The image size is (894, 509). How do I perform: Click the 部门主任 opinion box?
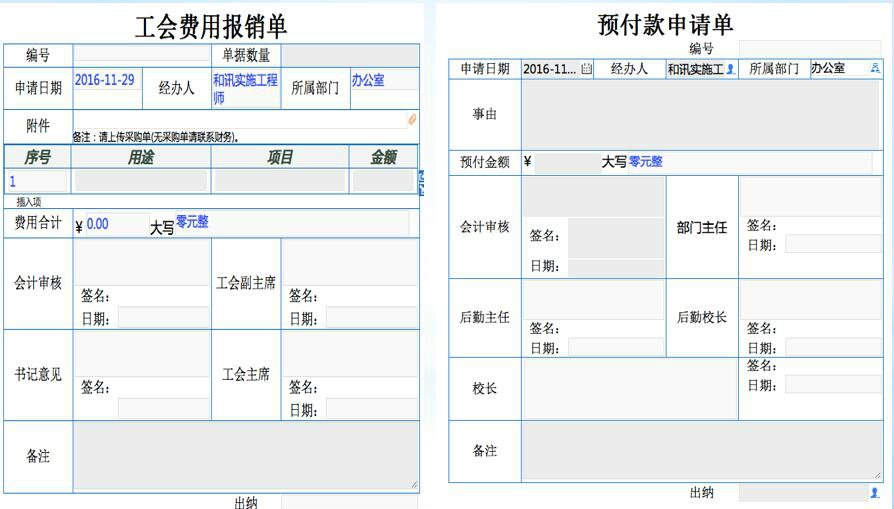(x=810, y=197)
